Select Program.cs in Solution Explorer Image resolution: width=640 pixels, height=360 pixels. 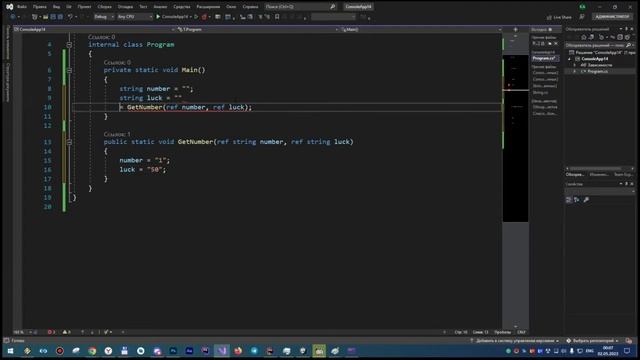[x=598, y=71]
